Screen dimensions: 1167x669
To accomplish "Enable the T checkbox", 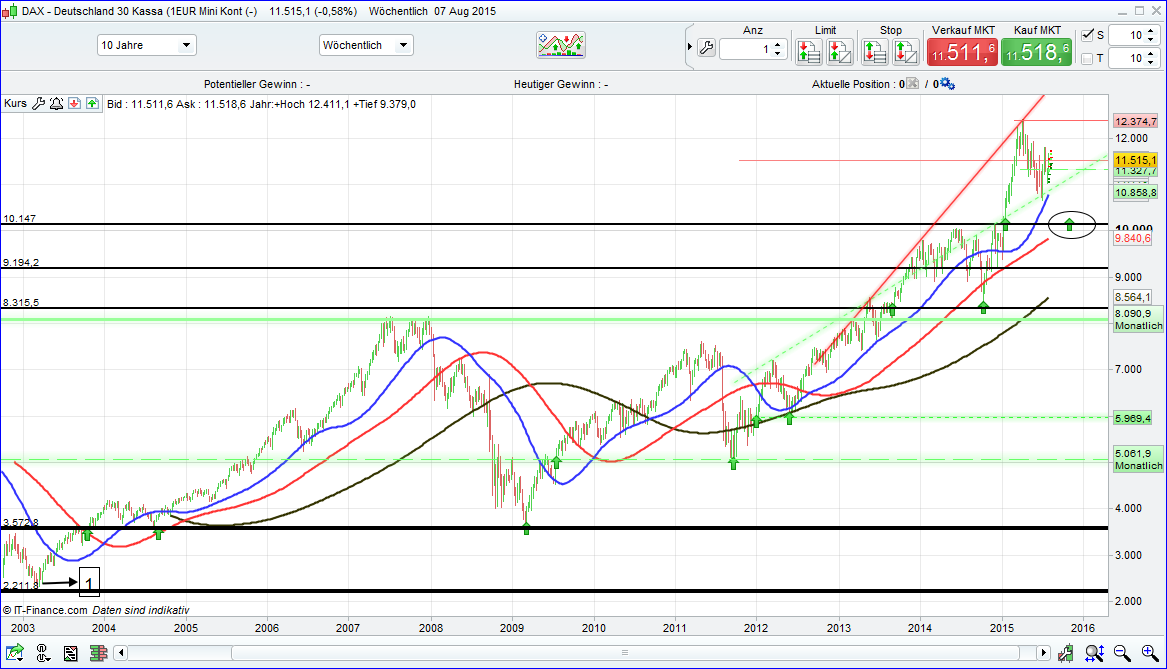I will pyautogui.click(x=1087, y=59).
